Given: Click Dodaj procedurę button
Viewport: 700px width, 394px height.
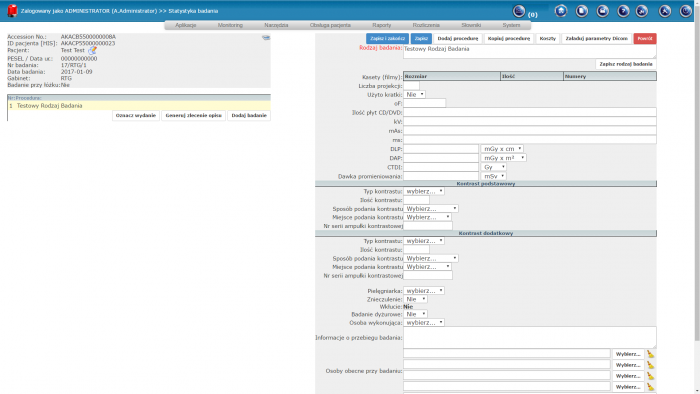Looking at the screenshot, I should pos(458,39).
